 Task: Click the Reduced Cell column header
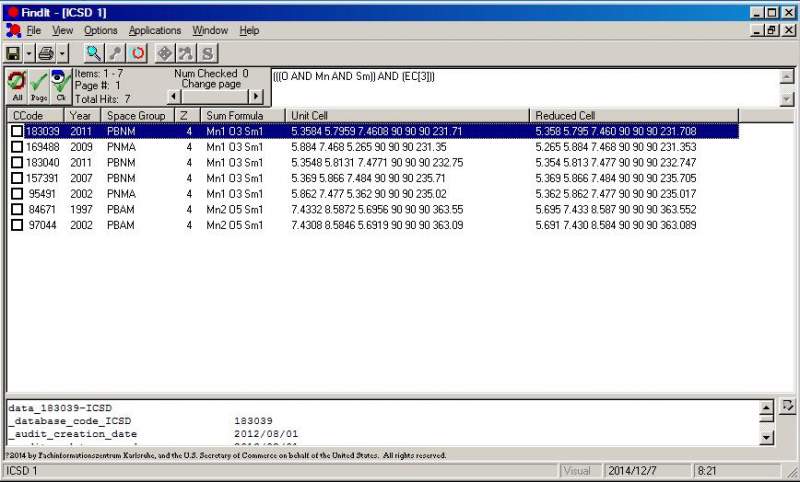pyautogui.click(x=634, y=116)
